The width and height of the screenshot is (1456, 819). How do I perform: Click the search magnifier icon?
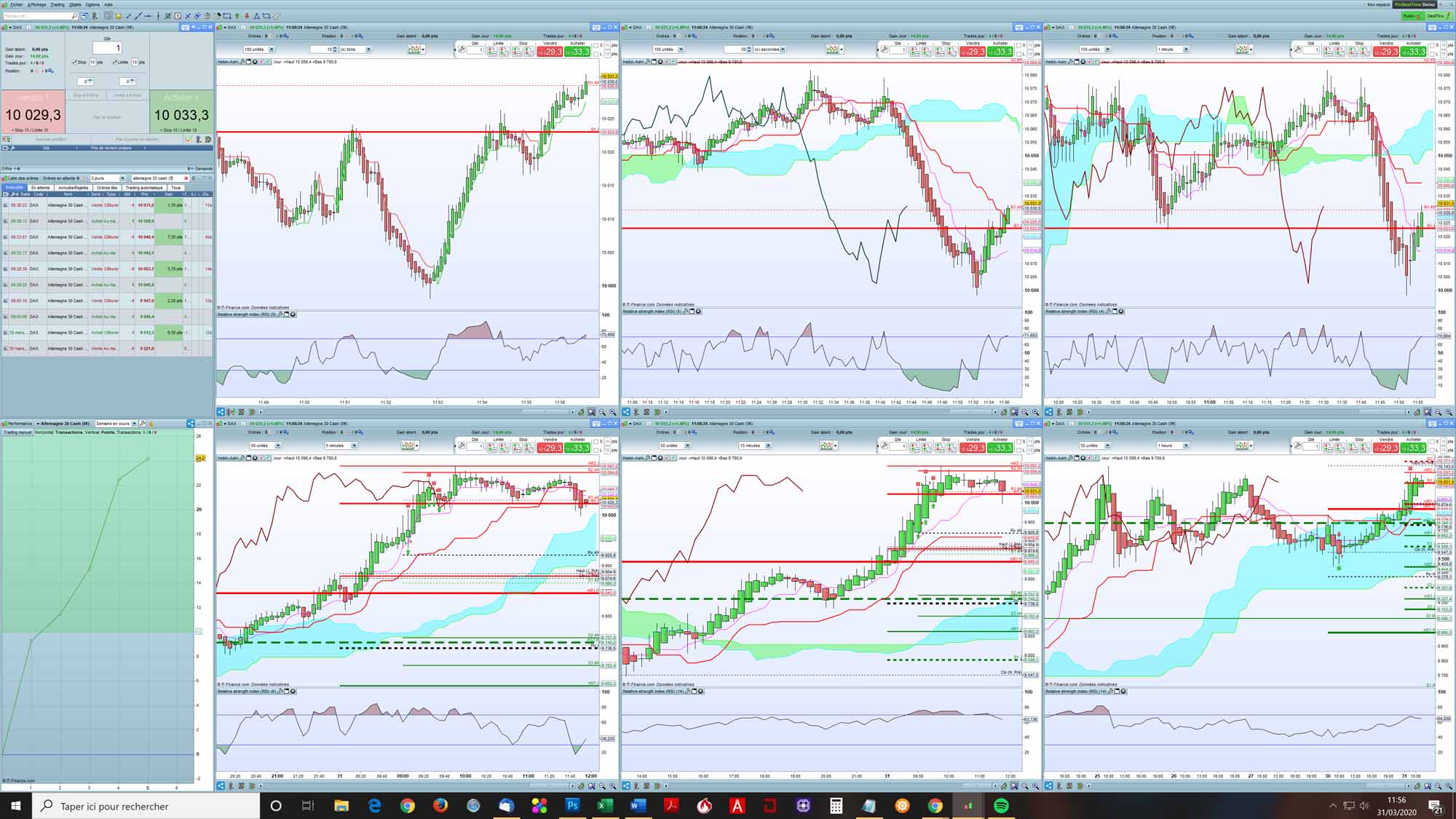[74, 16]
